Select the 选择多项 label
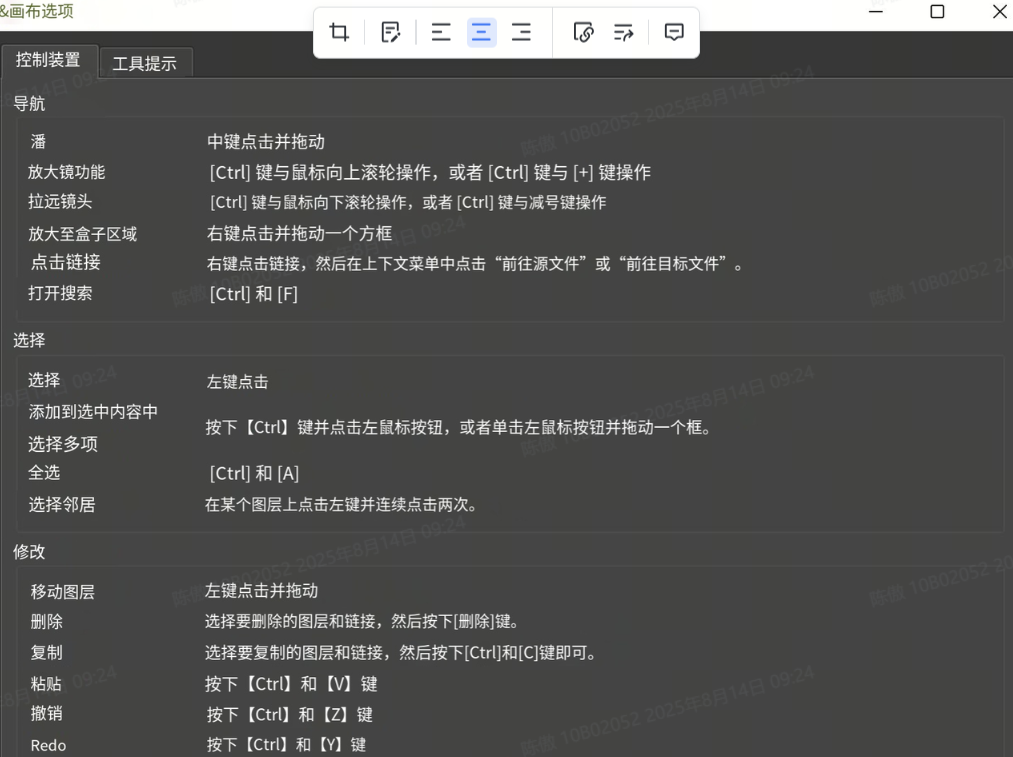 63,444
